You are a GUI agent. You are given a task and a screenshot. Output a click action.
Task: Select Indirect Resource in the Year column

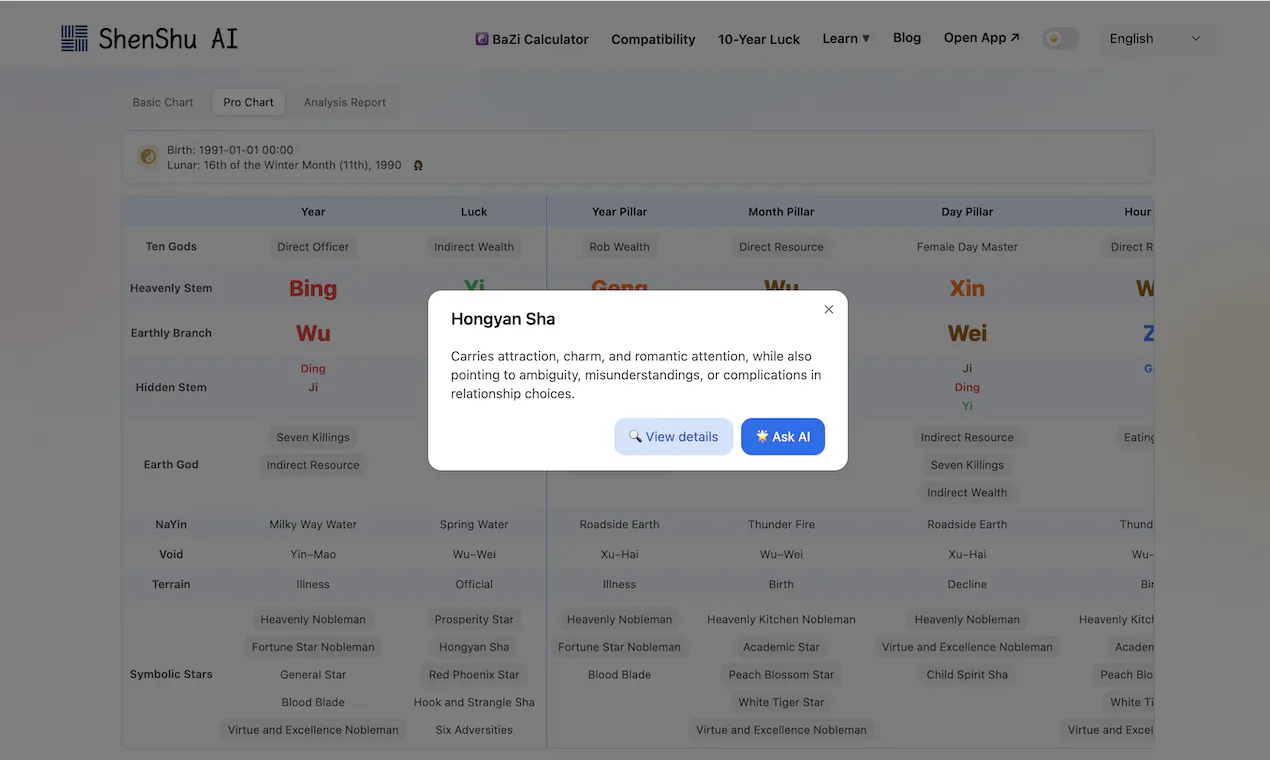[x=313, y=465]
